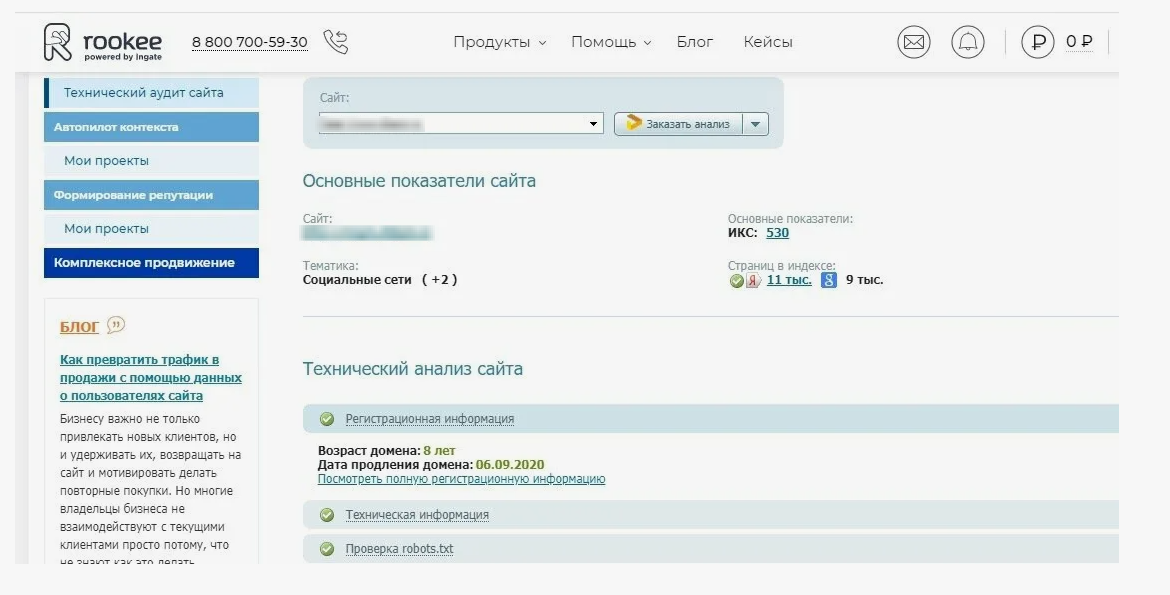The image size is (1170, 595).
Task: Click the phone callback icon
Action: coord(336,42)
